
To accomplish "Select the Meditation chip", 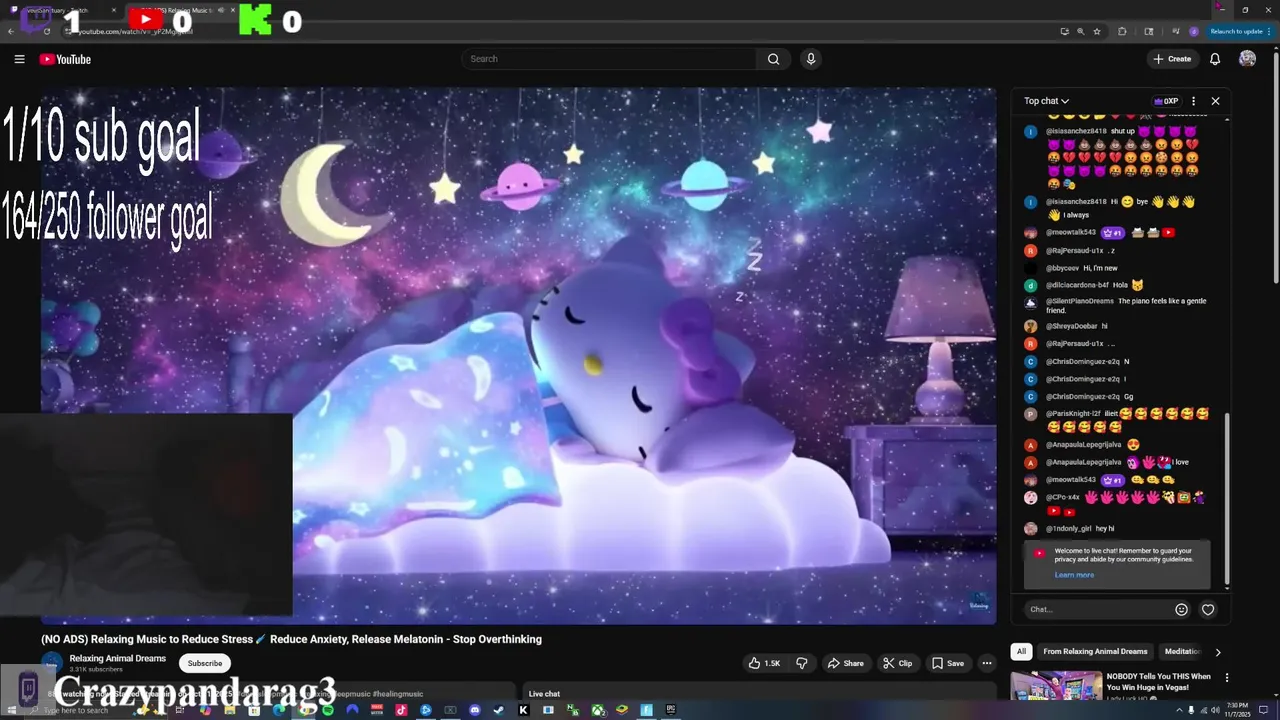I will pos(1182,651).
